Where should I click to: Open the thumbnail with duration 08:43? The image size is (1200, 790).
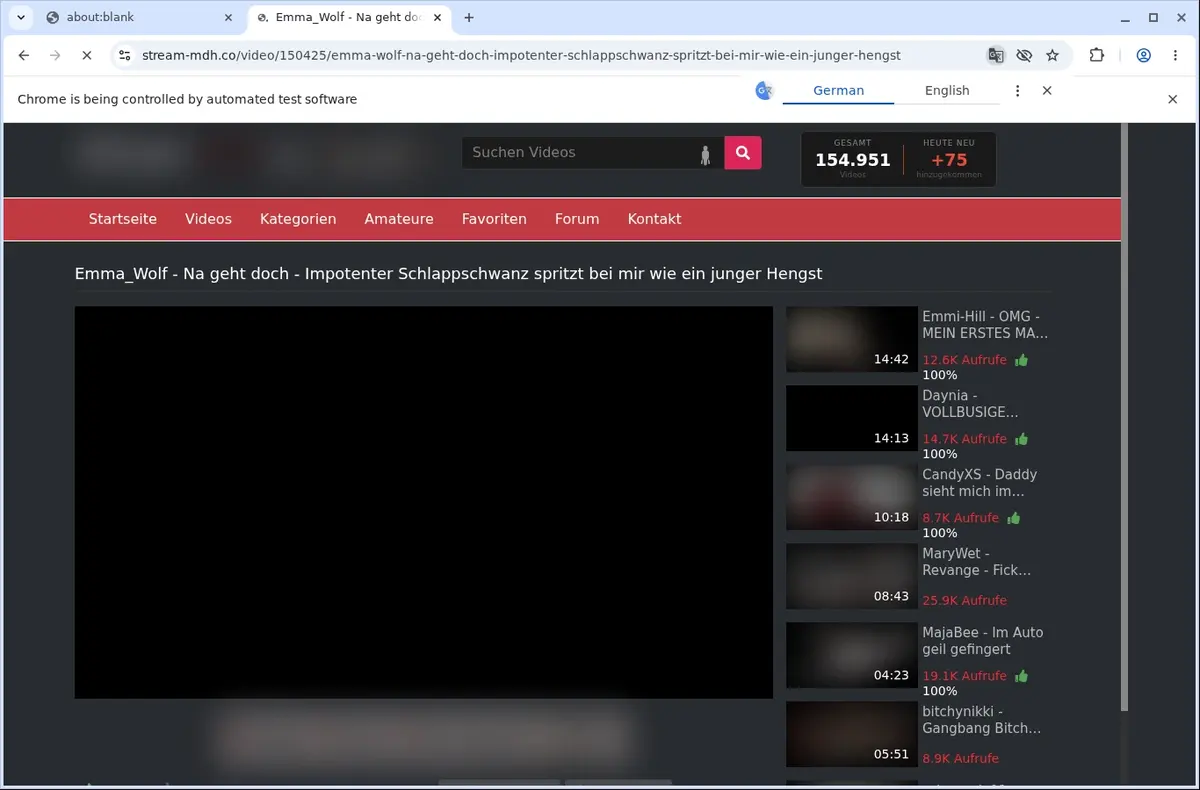coord(851,576)
